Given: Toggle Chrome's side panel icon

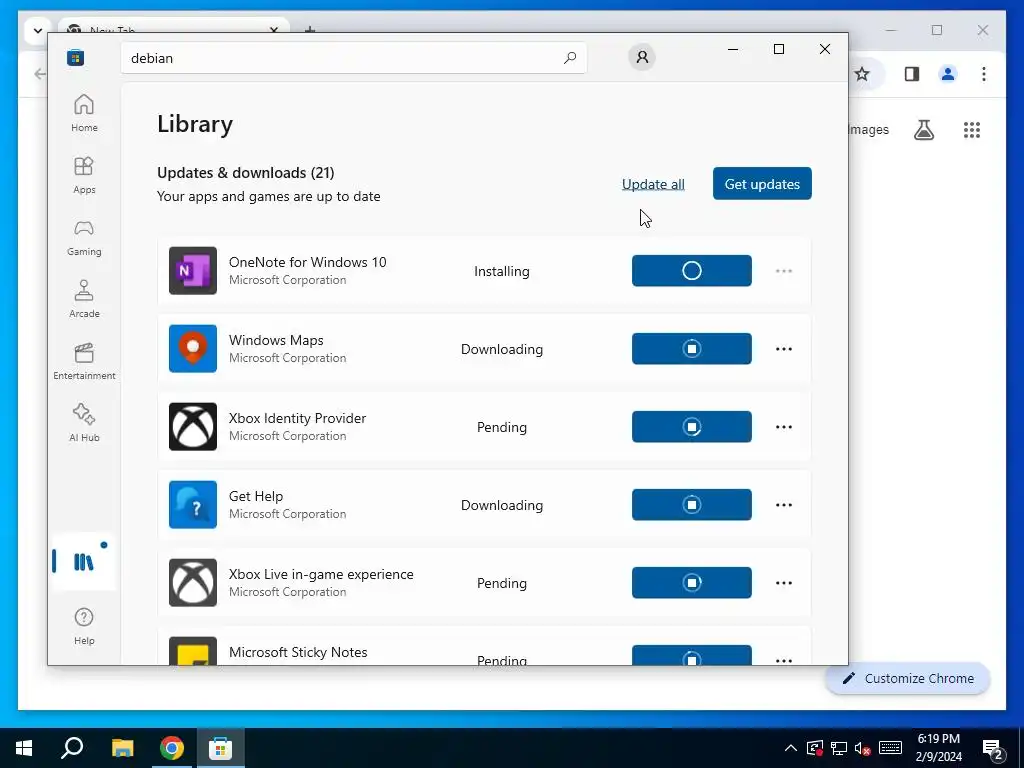Looking at the screenshot, I should point(912,74).
